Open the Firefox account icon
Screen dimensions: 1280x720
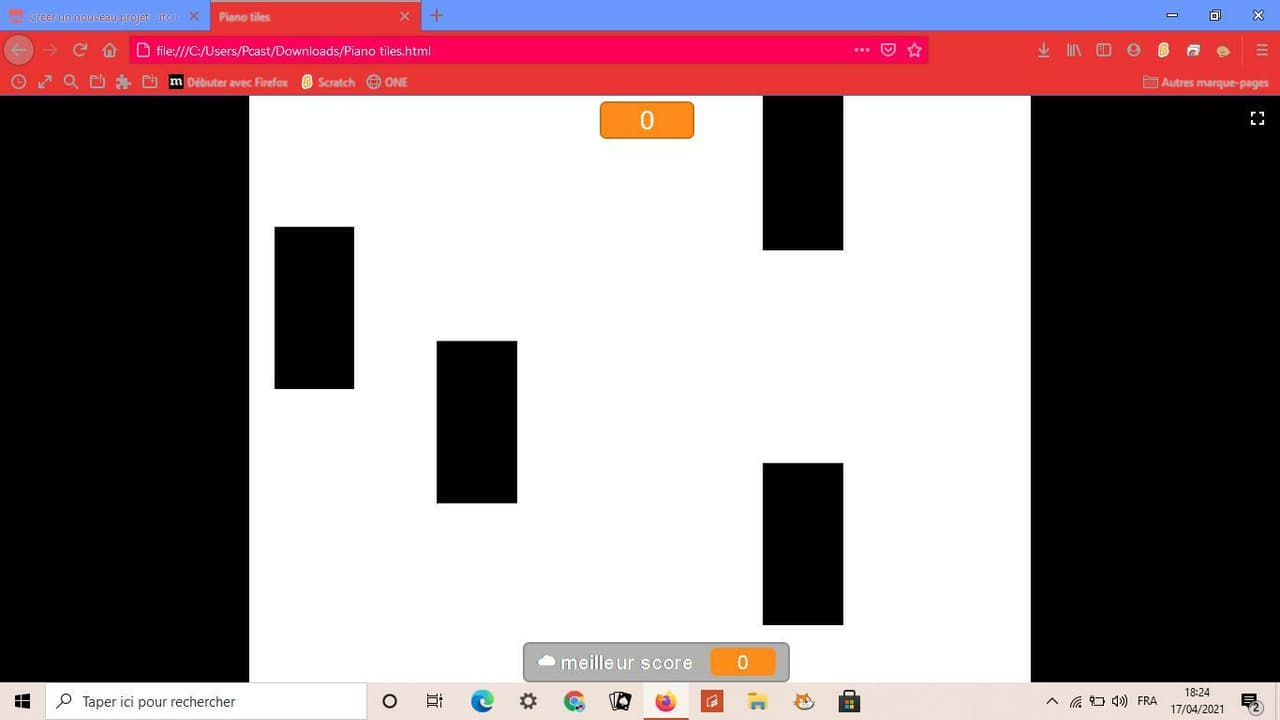[1133, 50]
